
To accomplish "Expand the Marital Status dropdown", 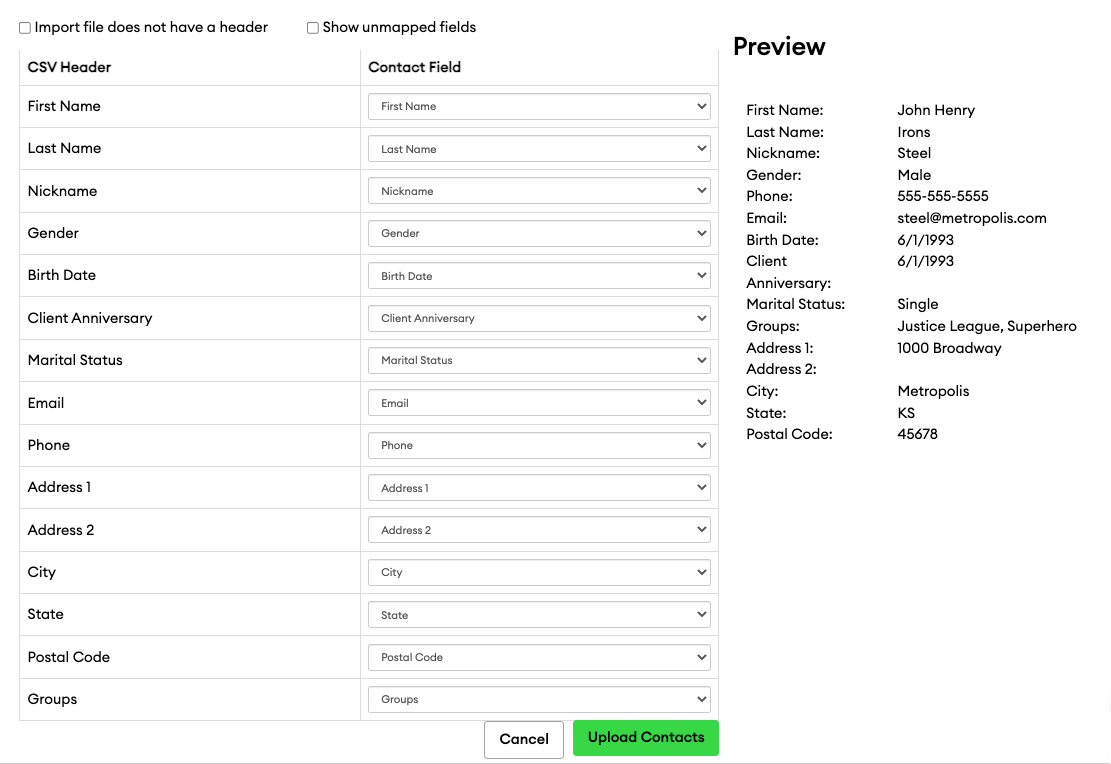I will pos(539,360).
